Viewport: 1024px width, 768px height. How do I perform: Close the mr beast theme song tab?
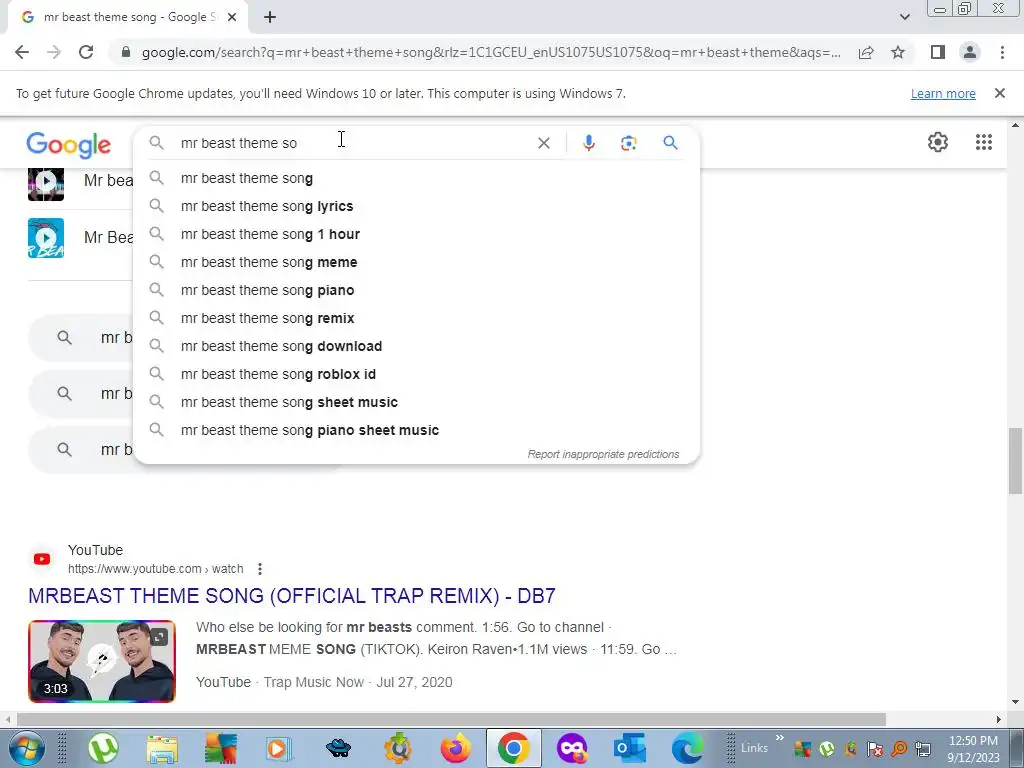[231, 17]
